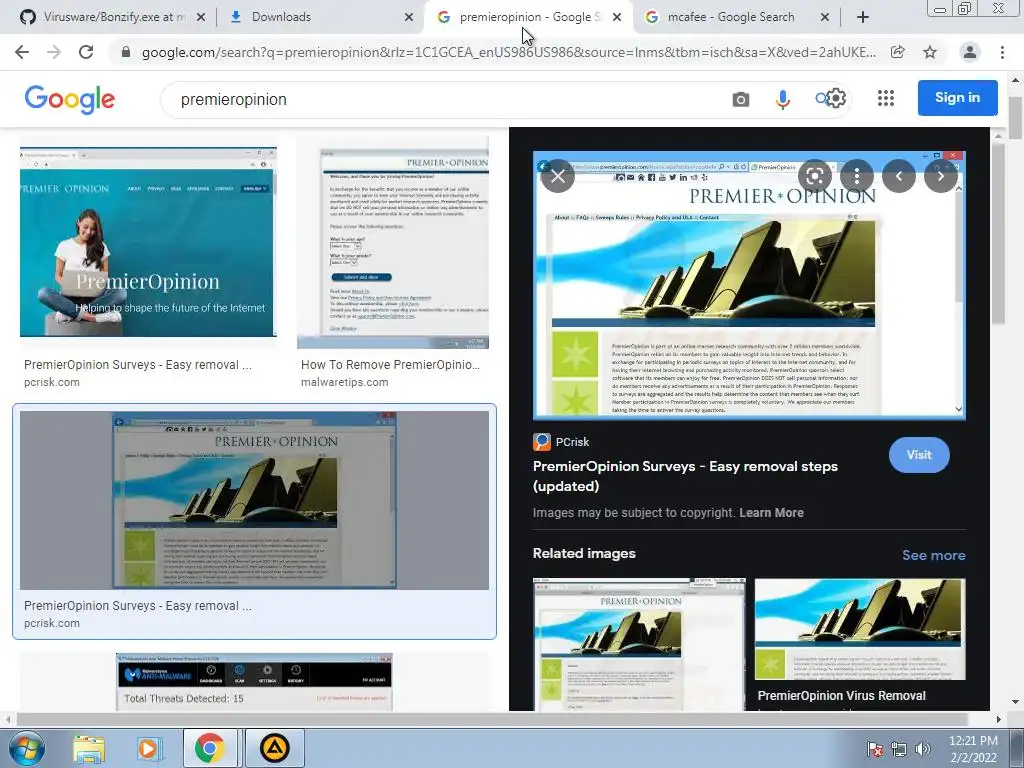
Task: Click the preview panel scrollbar thumb
Action: click(x=998, y=232)
